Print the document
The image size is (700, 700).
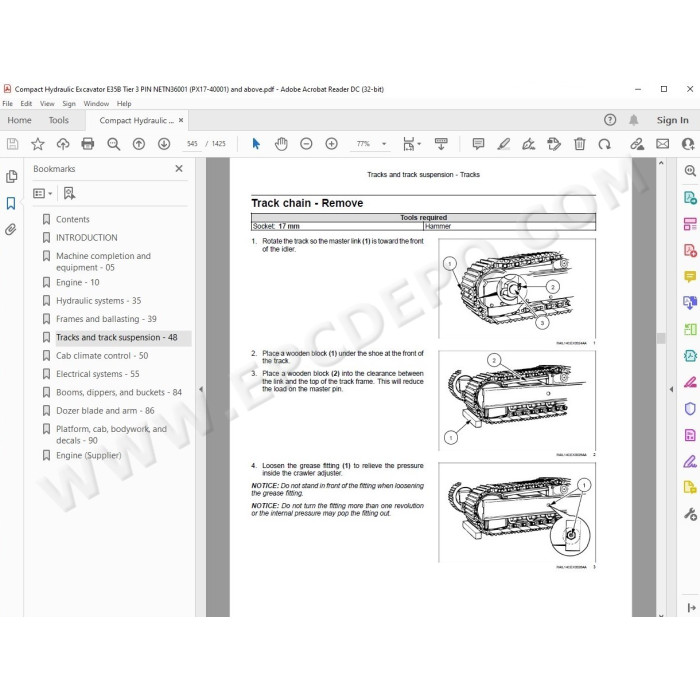(x=88, y=144)
